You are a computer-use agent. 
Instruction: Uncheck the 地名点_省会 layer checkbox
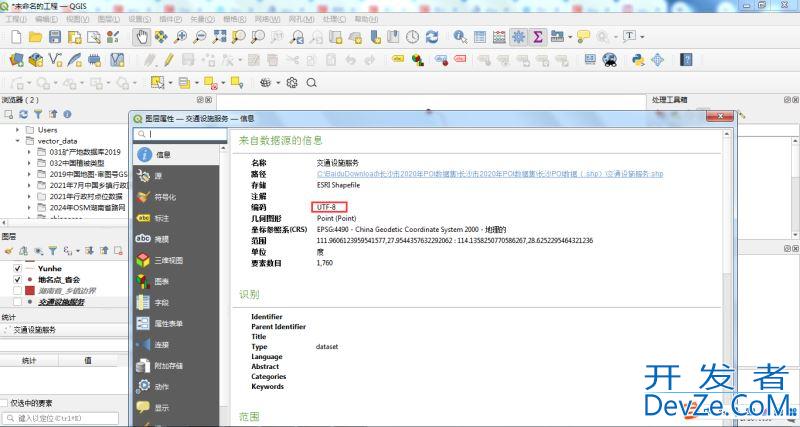tap(18, 280)
